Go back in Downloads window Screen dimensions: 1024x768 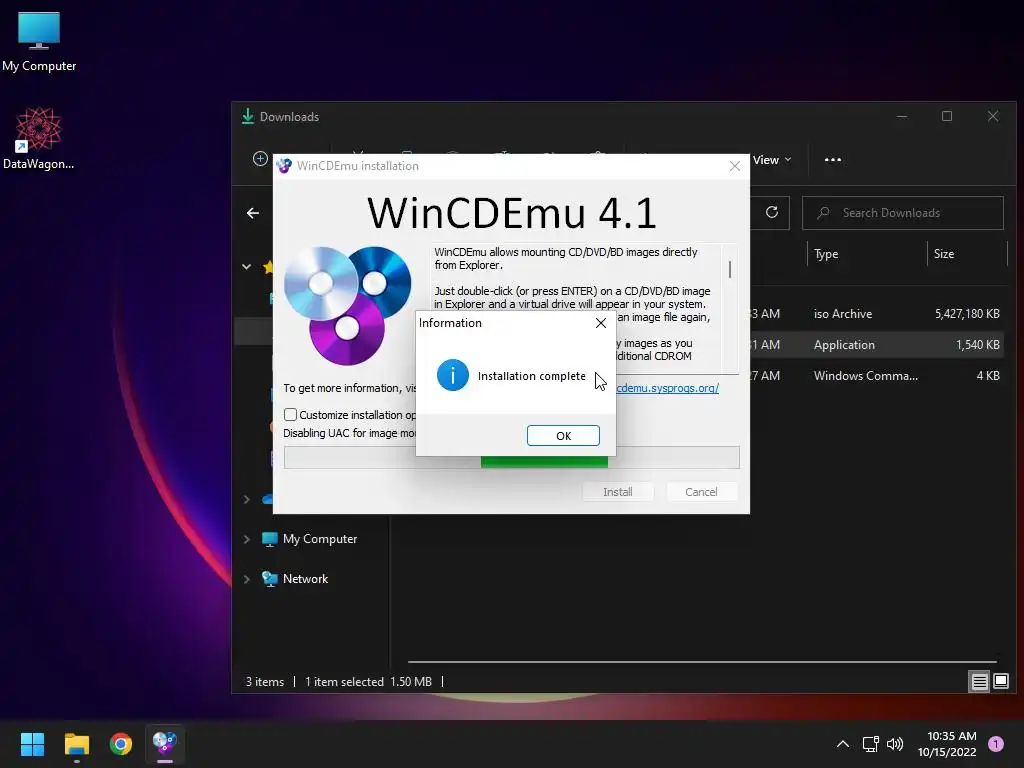pos(253,214)
